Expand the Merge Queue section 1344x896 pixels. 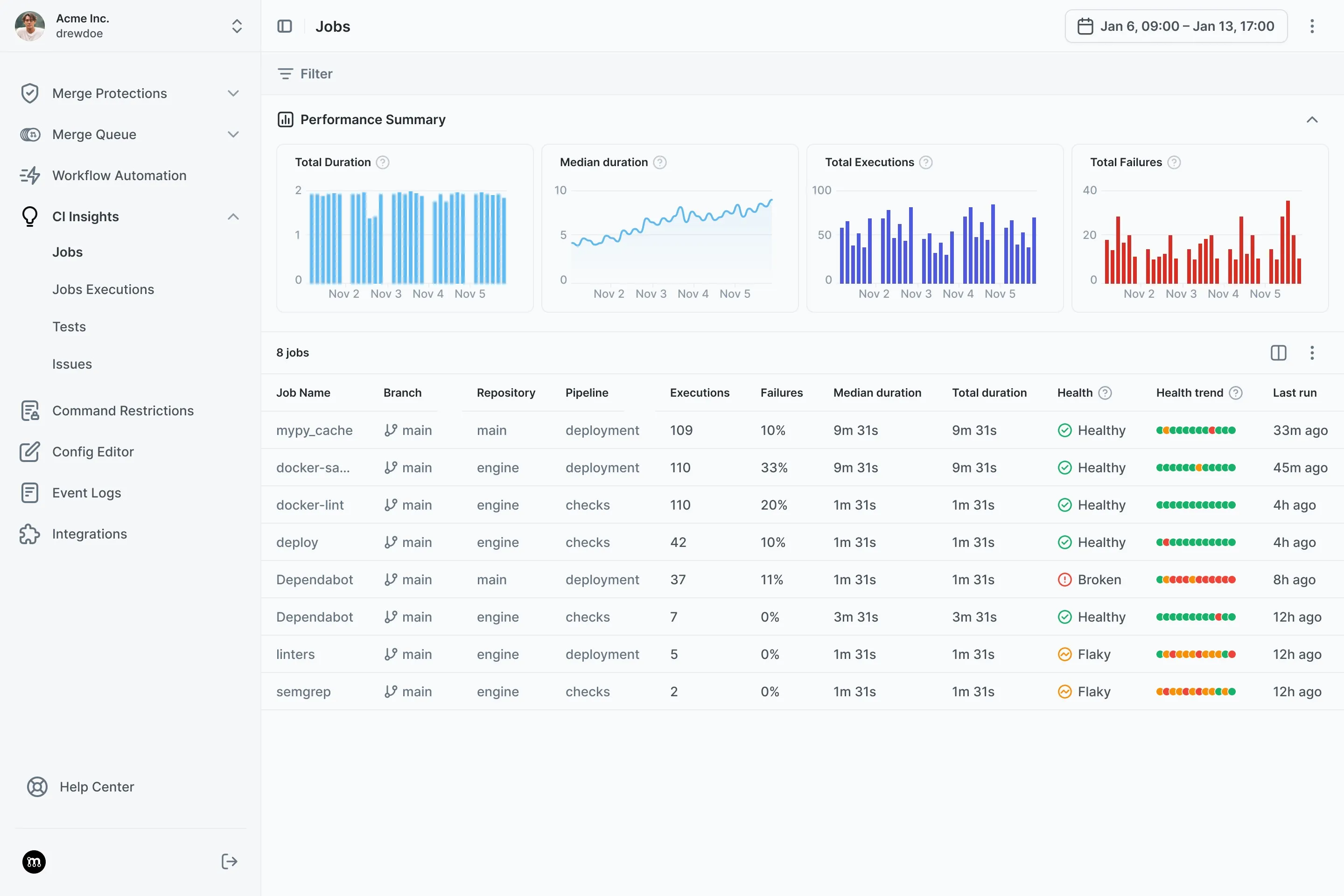pyautogui.click(x=233, y=134)
